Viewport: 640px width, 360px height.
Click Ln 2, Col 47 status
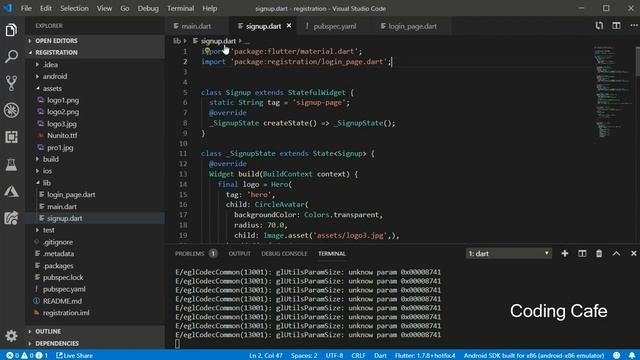(x=266, y=356)
